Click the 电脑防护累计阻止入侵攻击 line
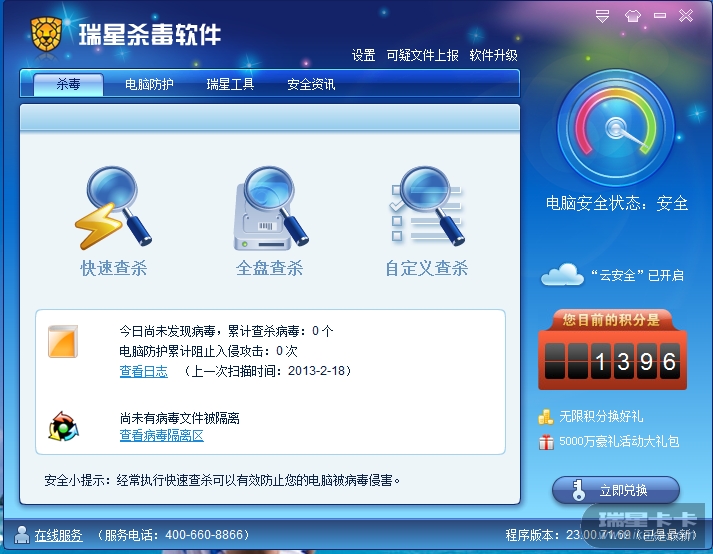 point(208,351)
